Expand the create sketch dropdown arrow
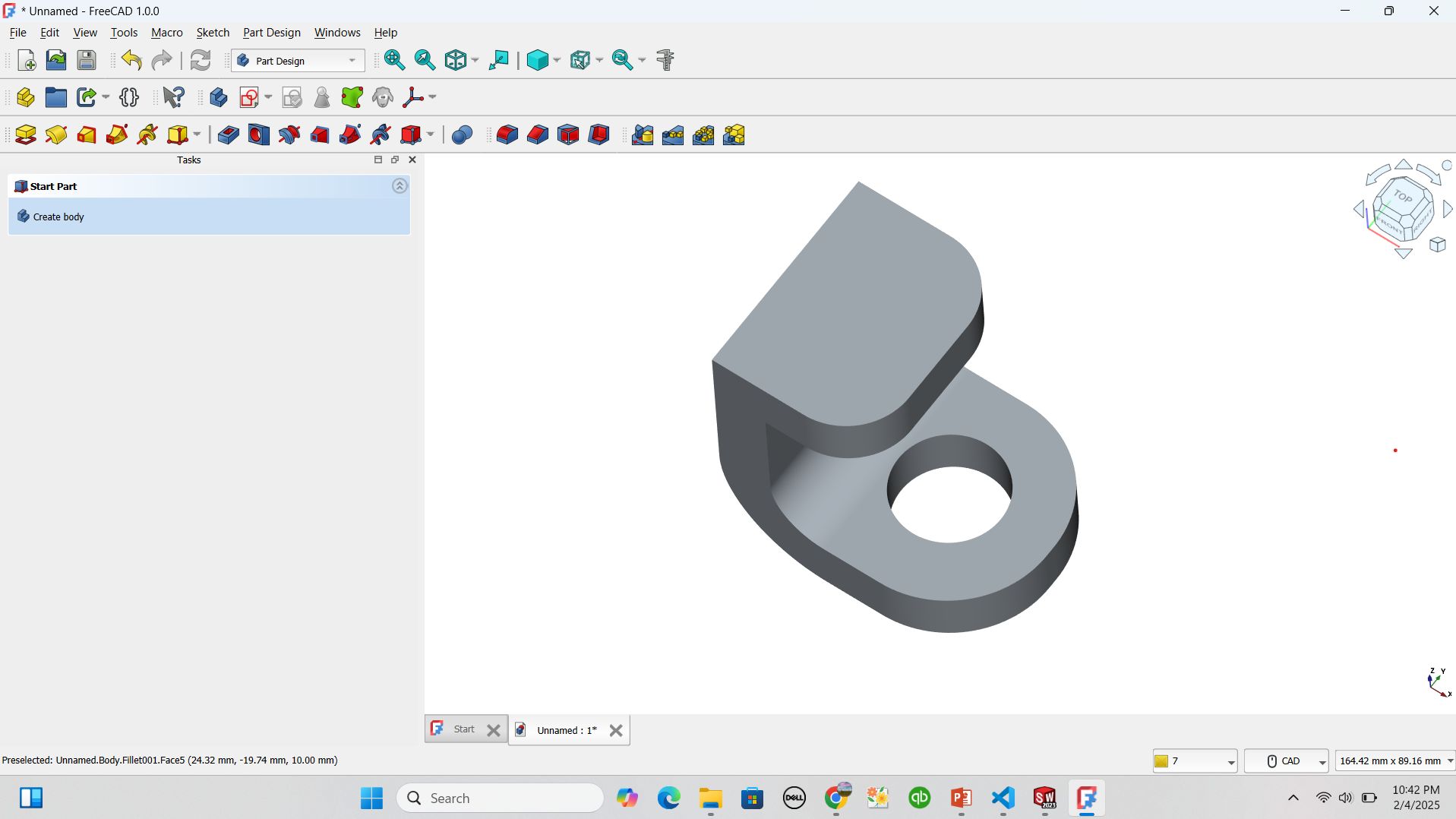1456x819 pixels. pos(267,97)
